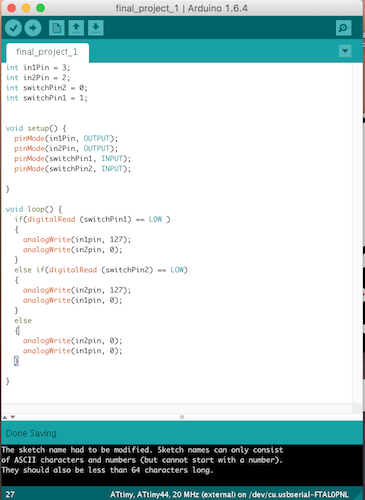Save sketch with the down-arrow icon
Image resolution: width=365 pixels, height=500 pixels.
pyautogui.click(x=96, y=28)
